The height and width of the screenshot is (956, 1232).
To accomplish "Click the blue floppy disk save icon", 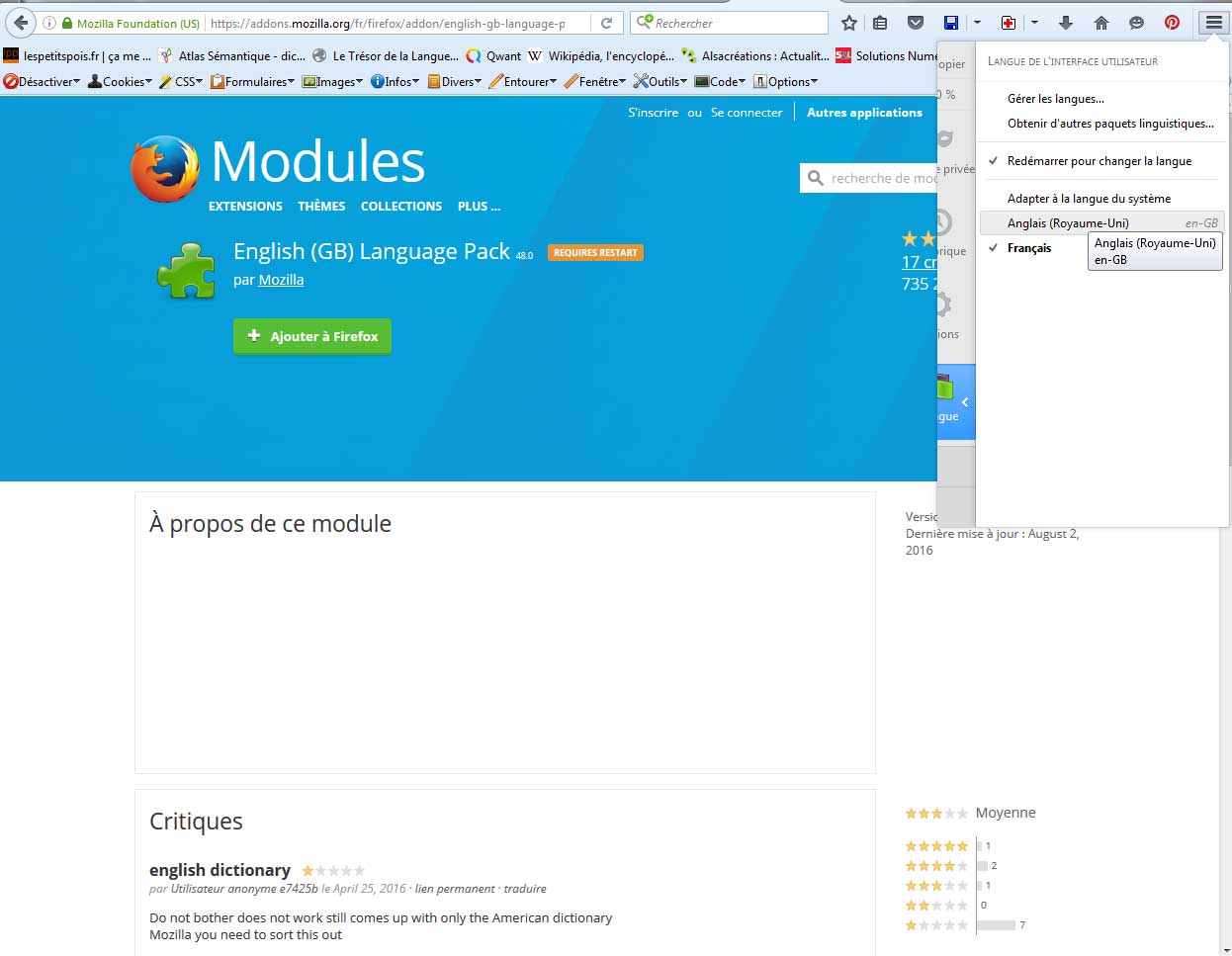I will coord(951,23).
